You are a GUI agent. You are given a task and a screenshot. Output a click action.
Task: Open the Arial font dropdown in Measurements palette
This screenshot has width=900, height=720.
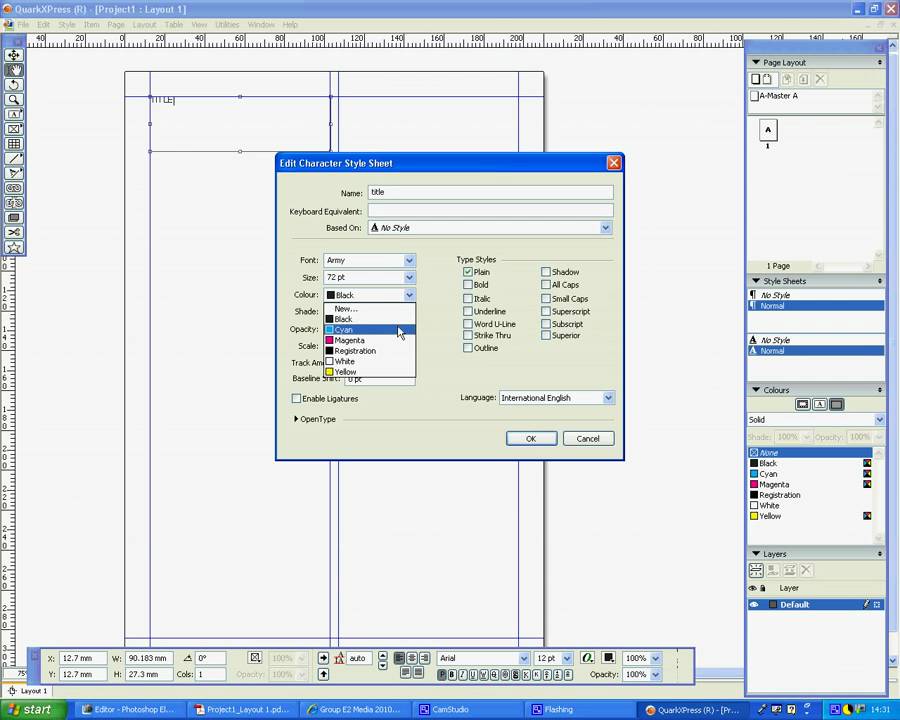tap(523, 659)
